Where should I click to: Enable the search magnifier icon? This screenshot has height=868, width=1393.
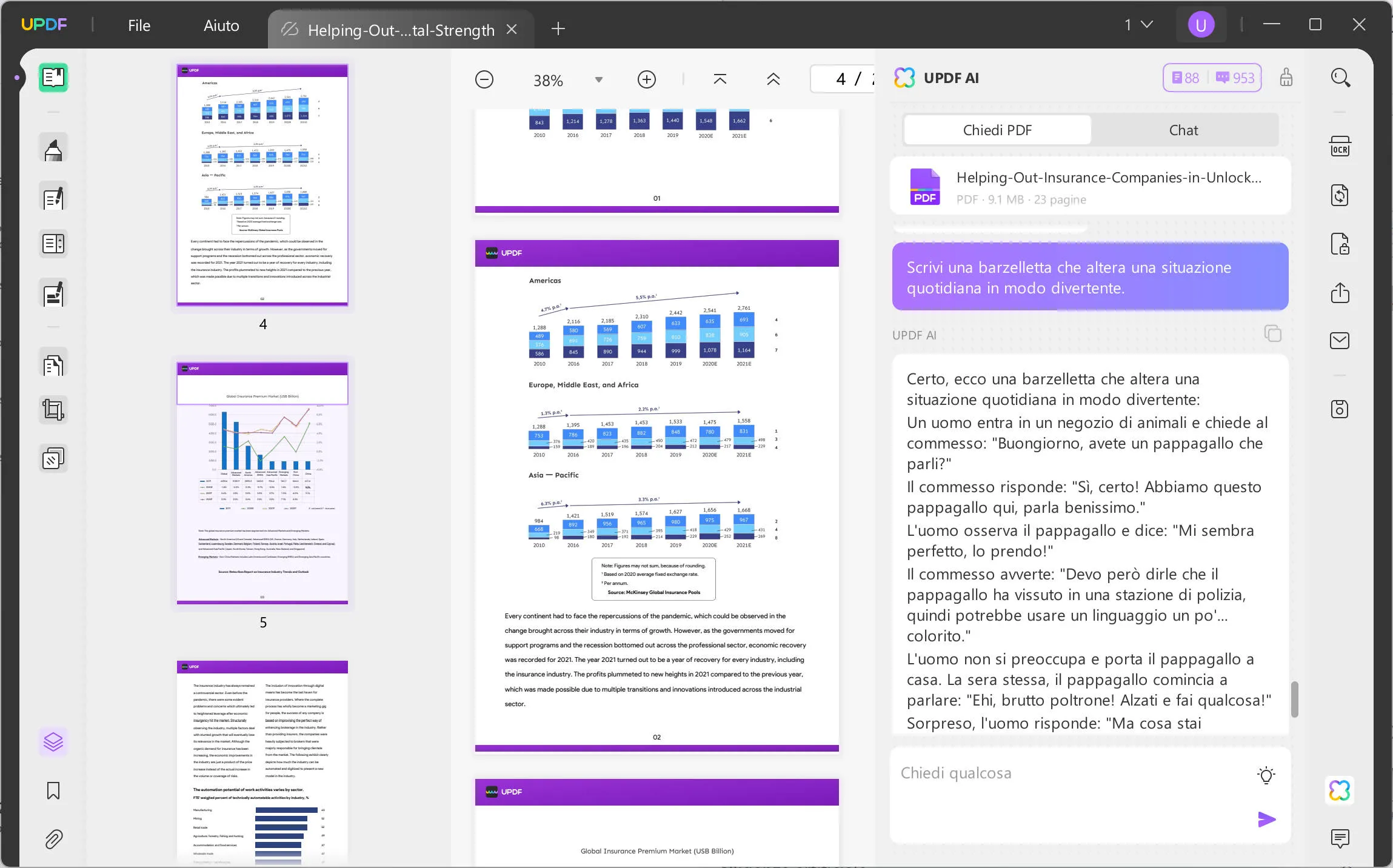click(x=1340, y=77)
